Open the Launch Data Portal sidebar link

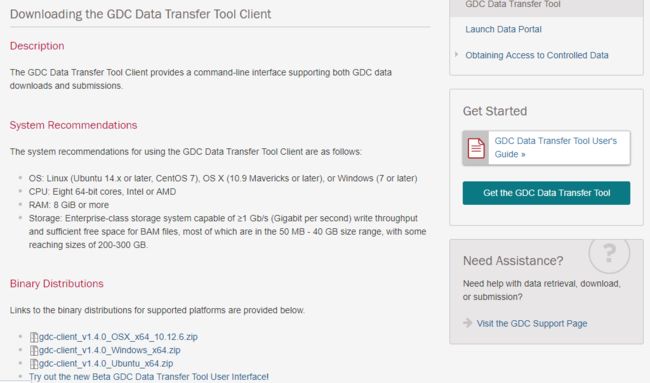[503, 29]
